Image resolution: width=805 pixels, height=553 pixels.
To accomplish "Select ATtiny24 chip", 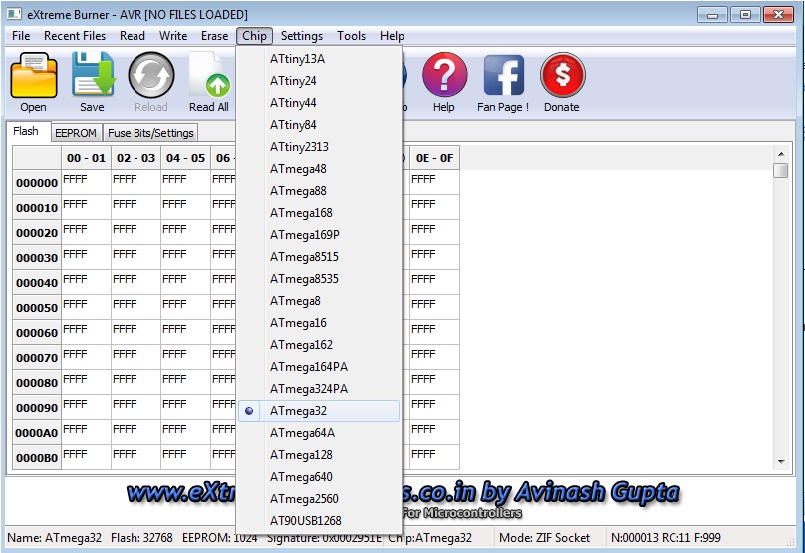I will click(319, 81).
